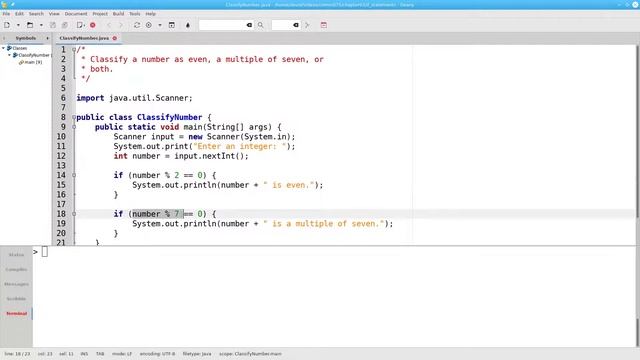Open the Help menu
Viewport: 640px width, 360px height.
151,14
